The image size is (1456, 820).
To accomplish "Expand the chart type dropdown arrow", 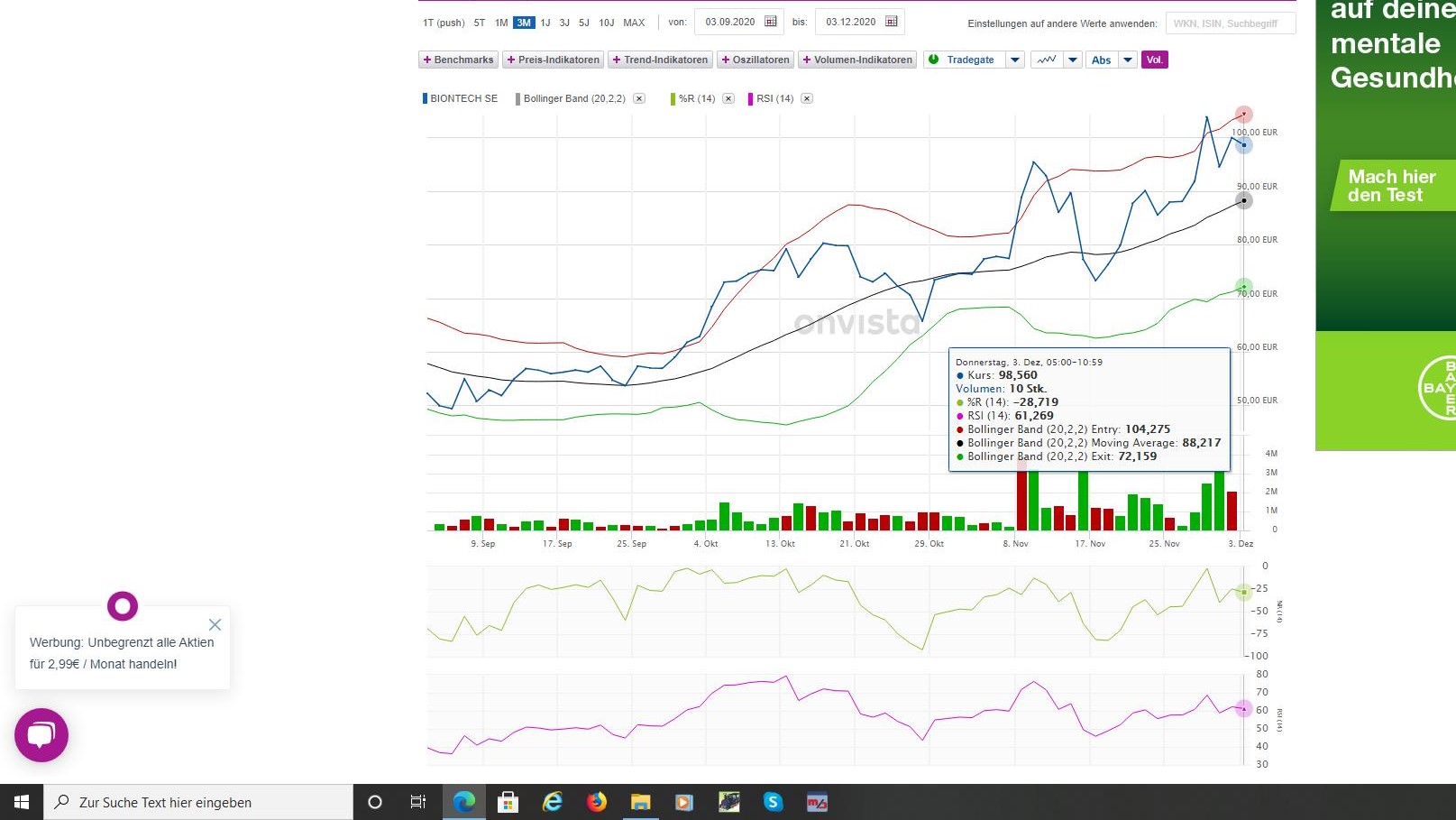I will (x=1073, y=60).
